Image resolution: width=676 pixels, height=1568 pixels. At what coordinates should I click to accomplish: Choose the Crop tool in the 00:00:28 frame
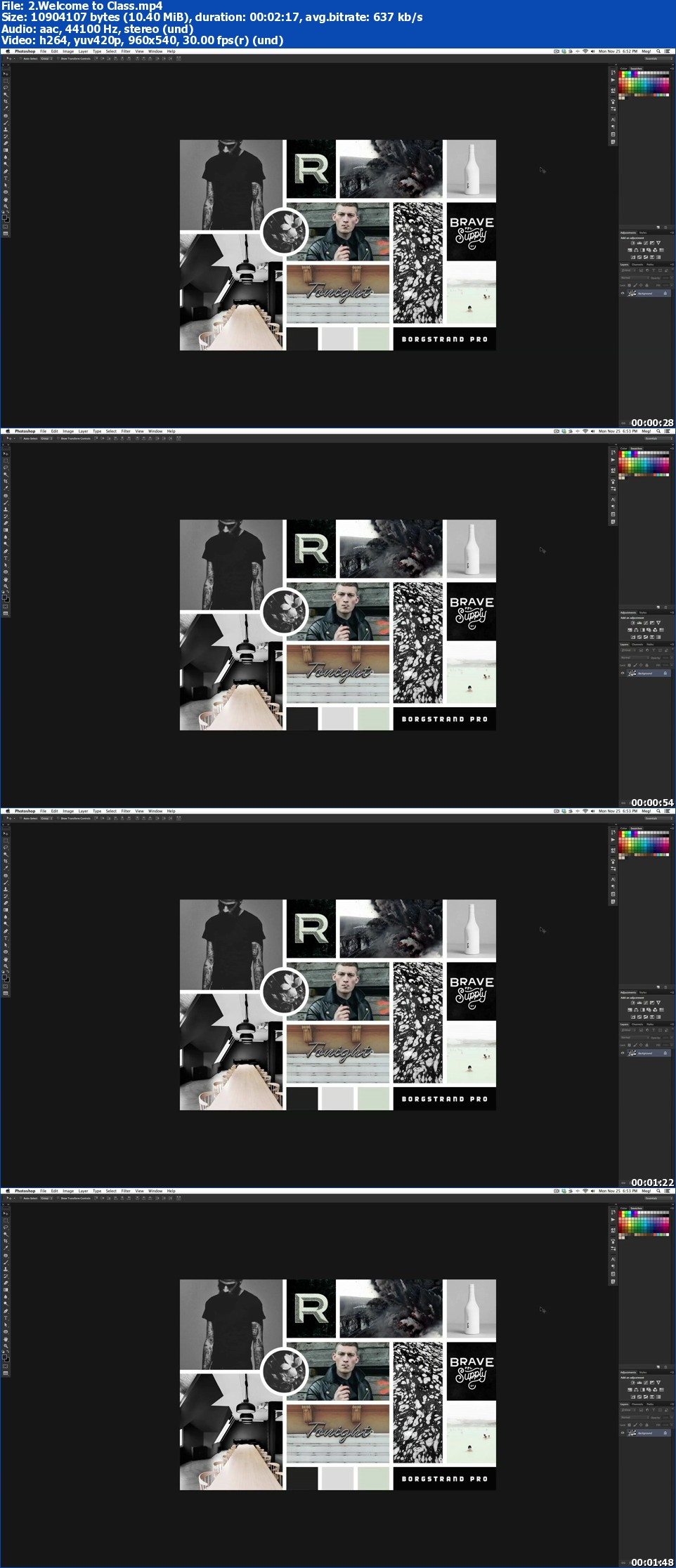click(x=6, y=101)
